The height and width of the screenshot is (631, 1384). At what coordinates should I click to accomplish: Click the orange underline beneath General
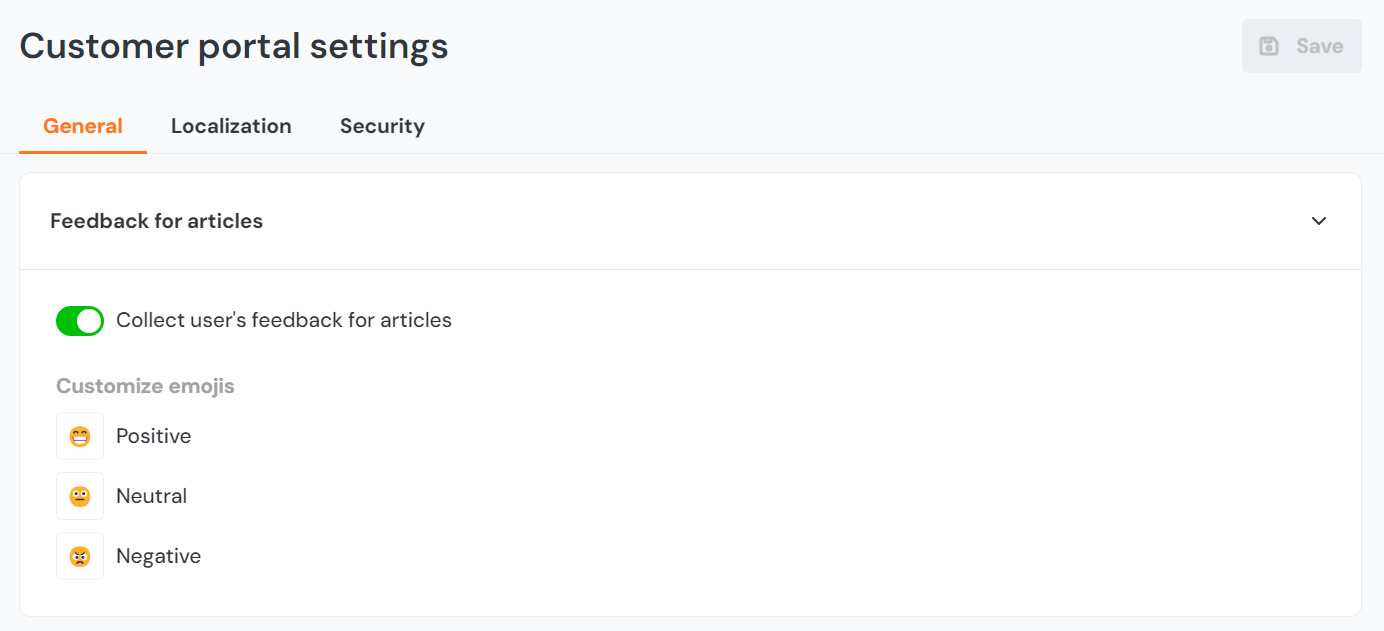click(x=83, y=152)
